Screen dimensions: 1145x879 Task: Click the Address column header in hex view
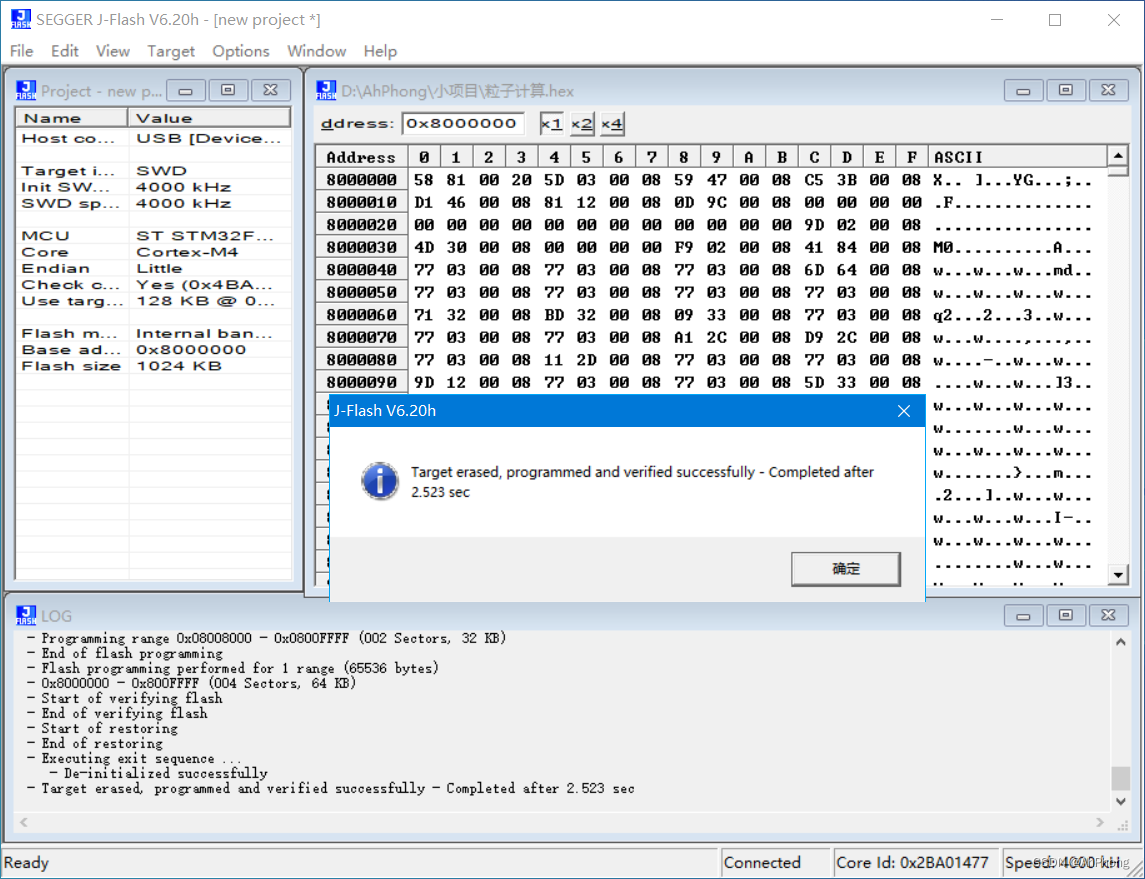(x=361, y=157)
